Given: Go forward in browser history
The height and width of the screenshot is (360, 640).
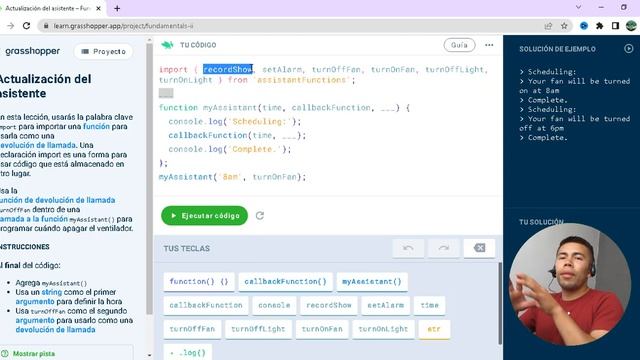Looking at the screenshot, I should [11, 26].
